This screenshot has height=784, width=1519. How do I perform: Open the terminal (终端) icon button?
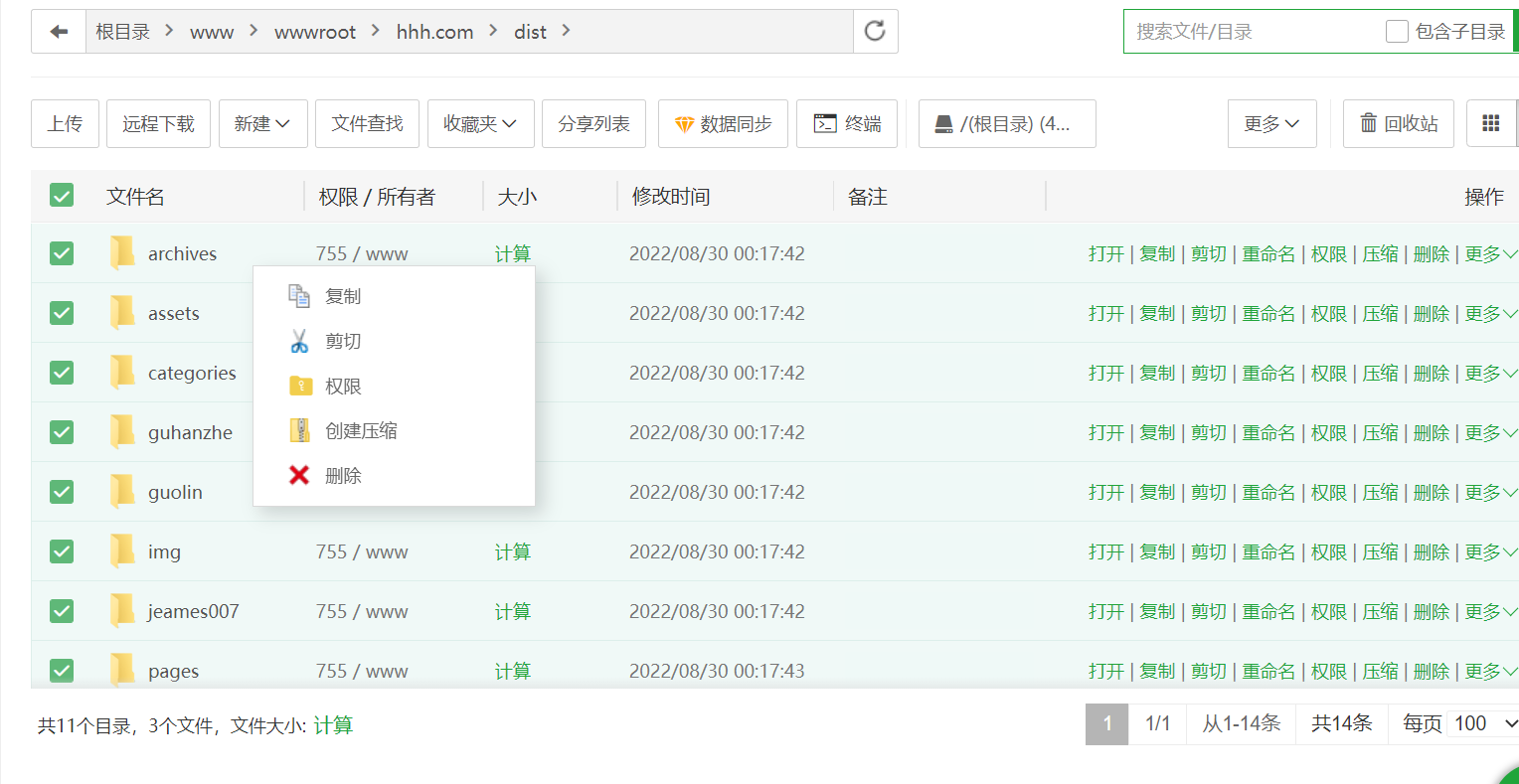pos(825,123)
